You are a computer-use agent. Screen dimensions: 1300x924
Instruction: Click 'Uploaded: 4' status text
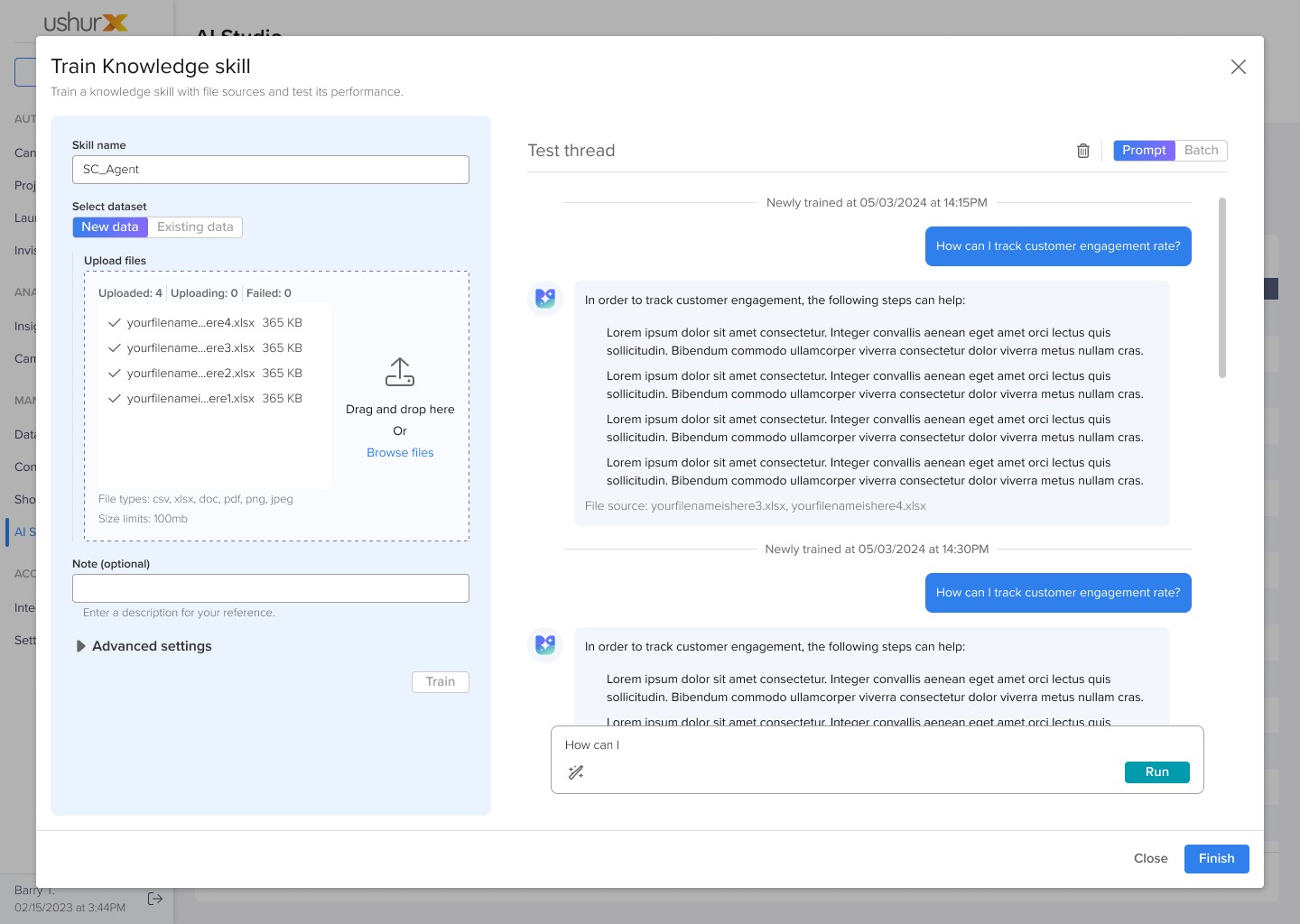click(130, 293)
